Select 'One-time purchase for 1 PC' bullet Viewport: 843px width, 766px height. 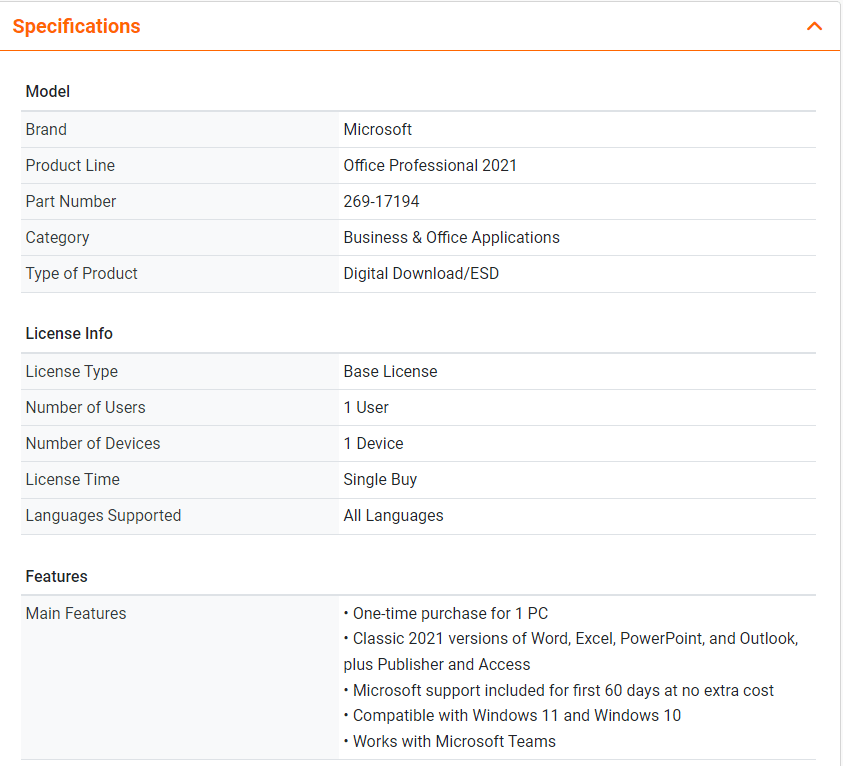(x=446, y=613)
